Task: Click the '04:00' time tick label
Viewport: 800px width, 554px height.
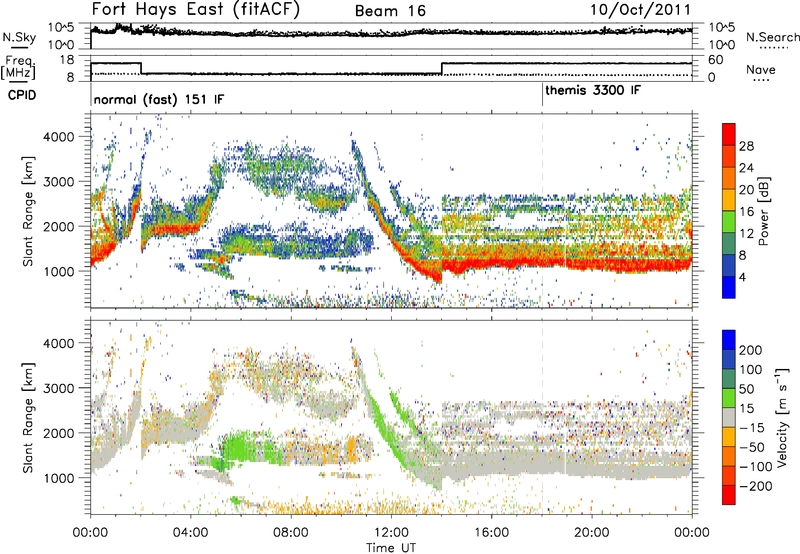Action: [191, 533]
